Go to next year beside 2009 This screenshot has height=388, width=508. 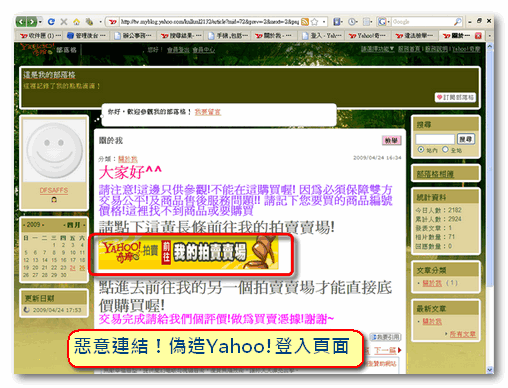(43, 225)
